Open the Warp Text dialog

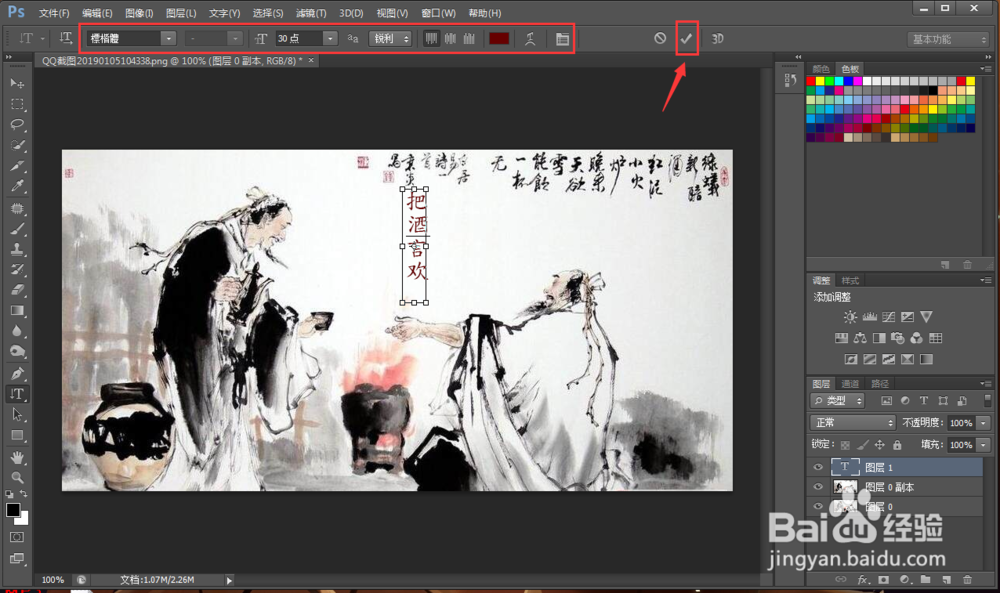pos(530,39)
